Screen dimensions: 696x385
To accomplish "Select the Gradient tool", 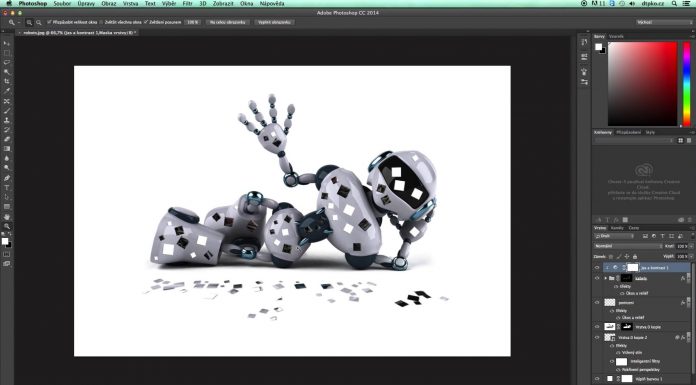I will (x=7, y=149).
